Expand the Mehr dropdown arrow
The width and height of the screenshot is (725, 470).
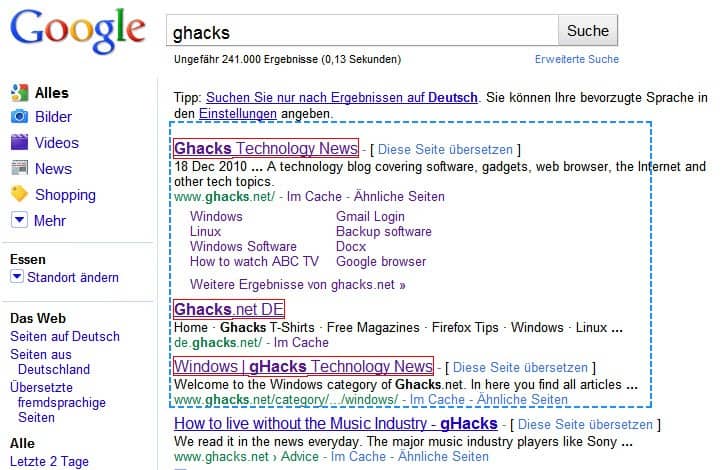tap(19, 220)
